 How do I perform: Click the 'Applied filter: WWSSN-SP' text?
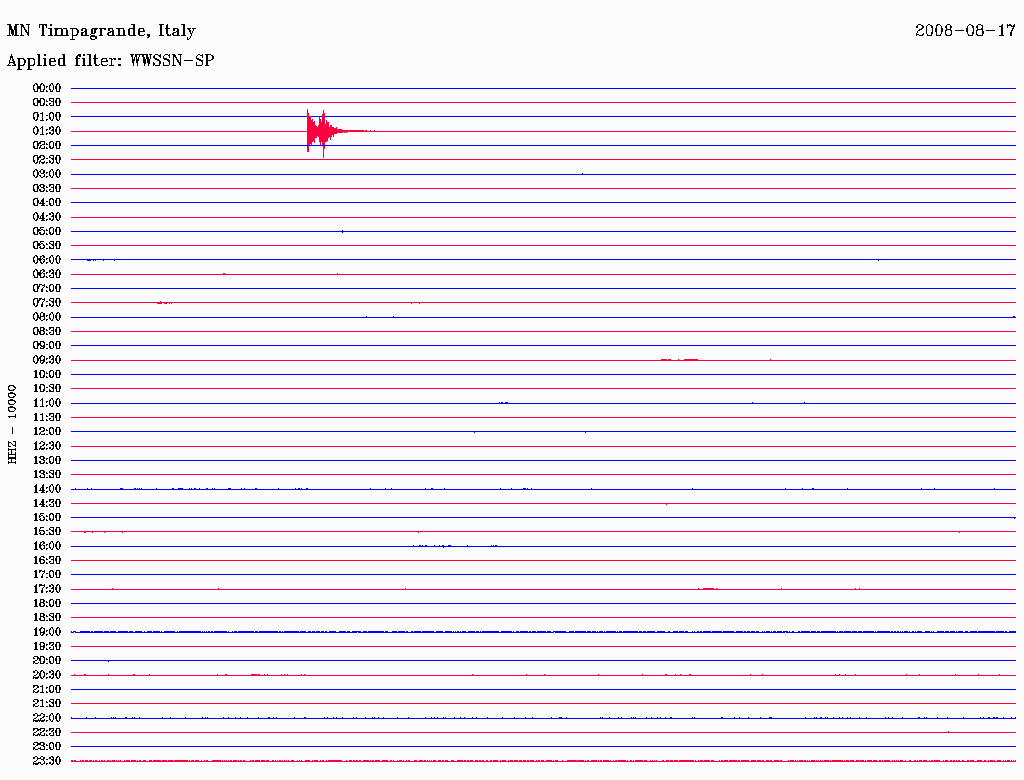click(110, 61)
